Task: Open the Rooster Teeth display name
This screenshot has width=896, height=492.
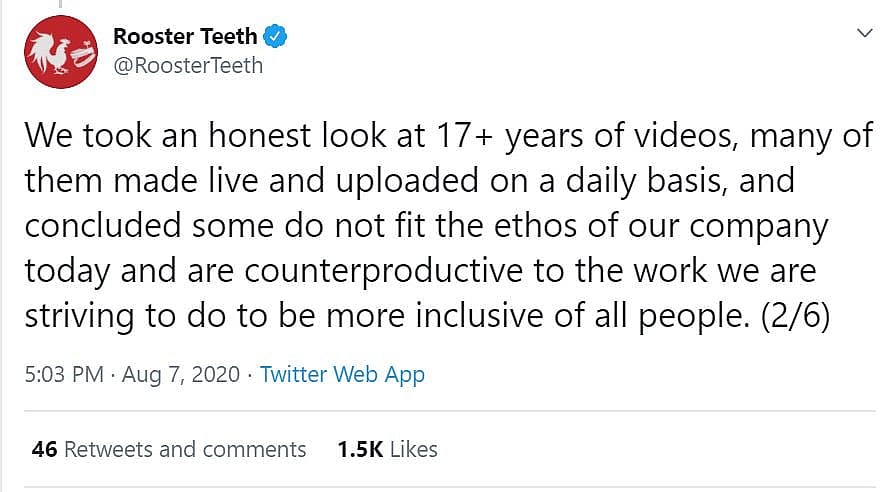Action: (185, 38)
